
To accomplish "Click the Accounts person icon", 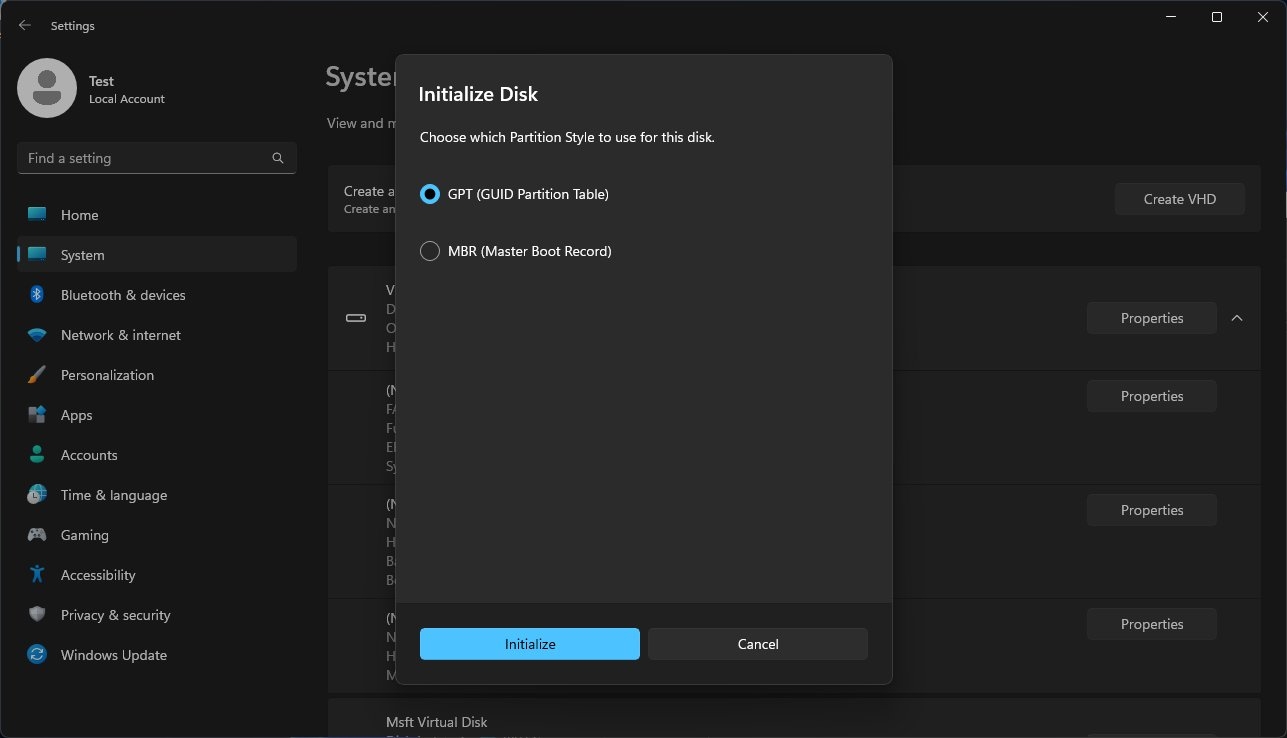I will [37, 455].
